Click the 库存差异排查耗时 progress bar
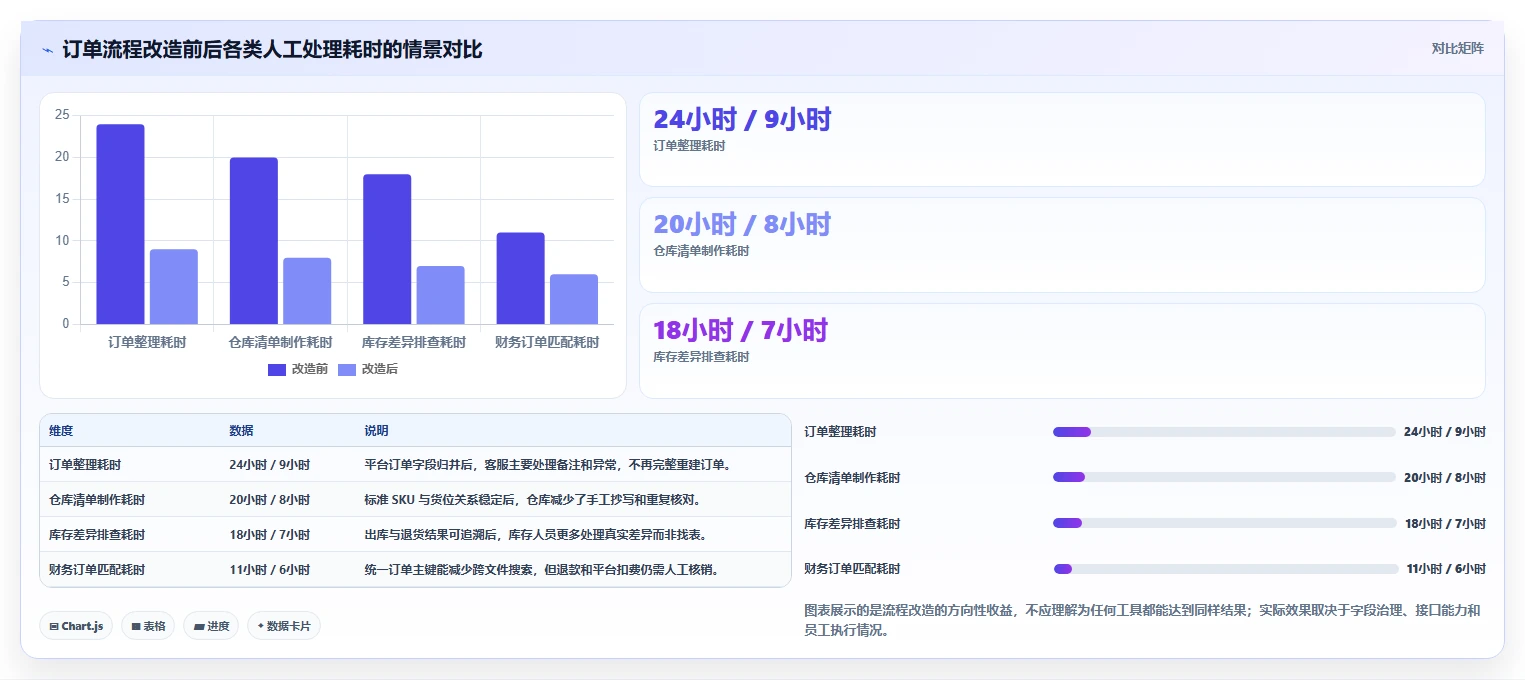 pos(1225,523)
